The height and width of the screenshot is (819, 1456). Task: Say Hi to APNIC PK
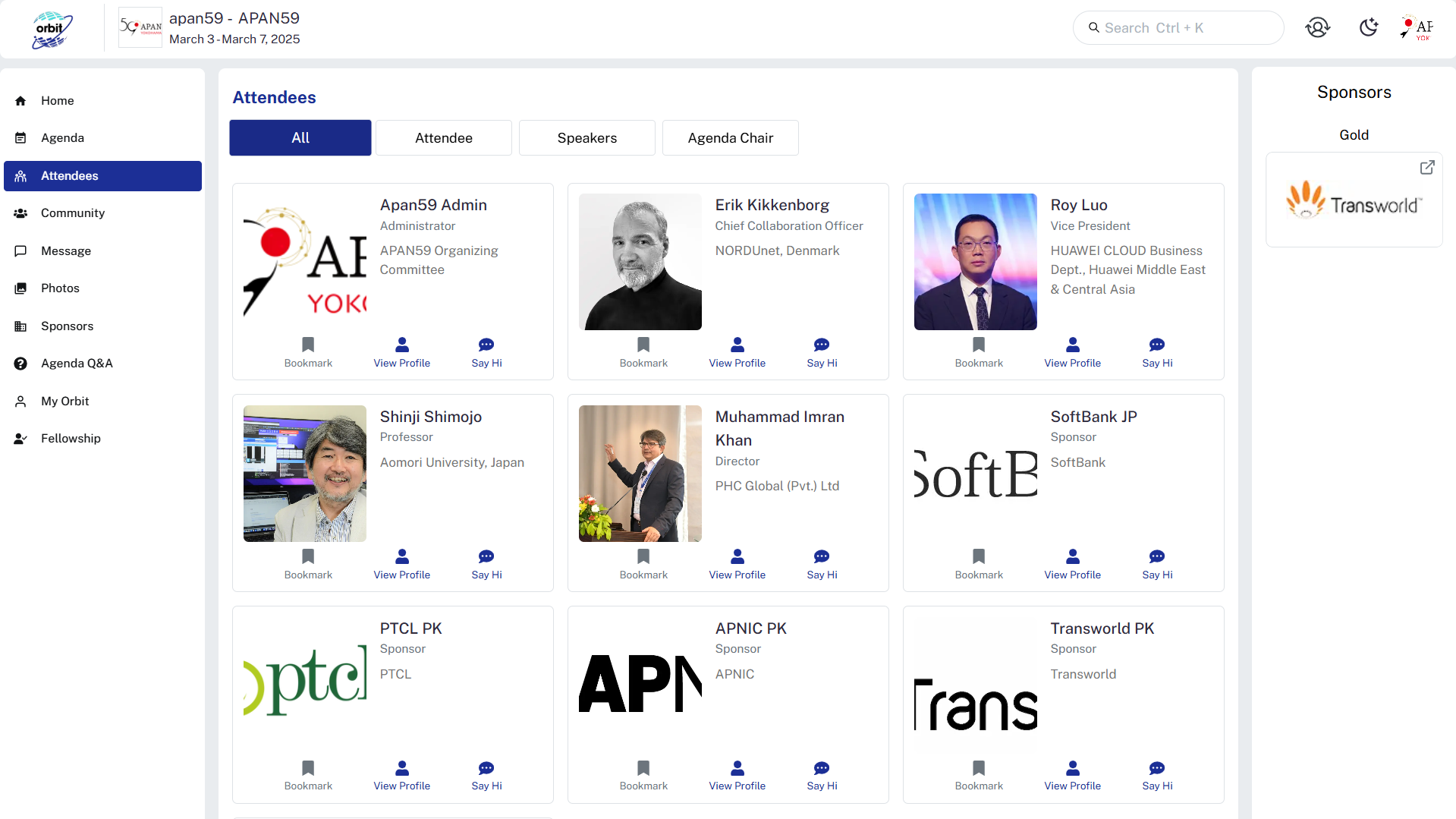pyautogui.click(x=822, y=776)
